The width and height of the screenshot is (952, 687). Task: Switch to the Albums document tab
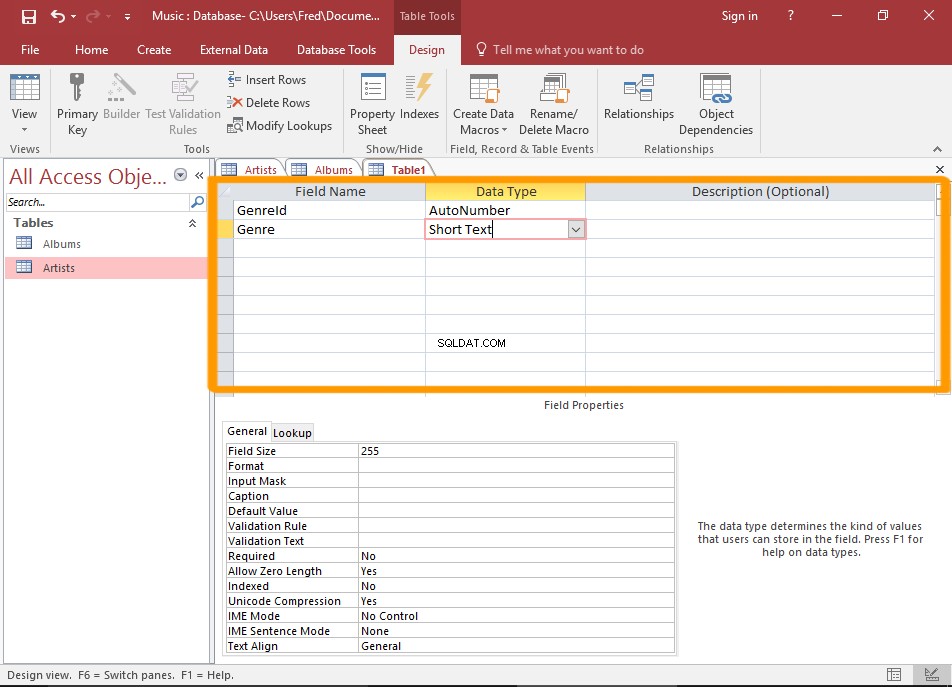(x=323, y=170)
